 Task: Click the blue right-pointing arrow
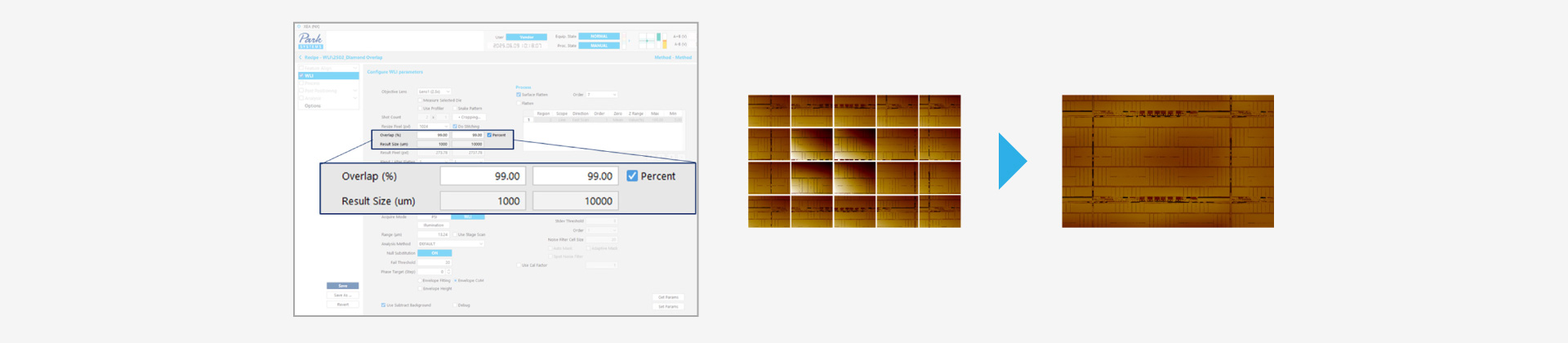(1012, 161)
